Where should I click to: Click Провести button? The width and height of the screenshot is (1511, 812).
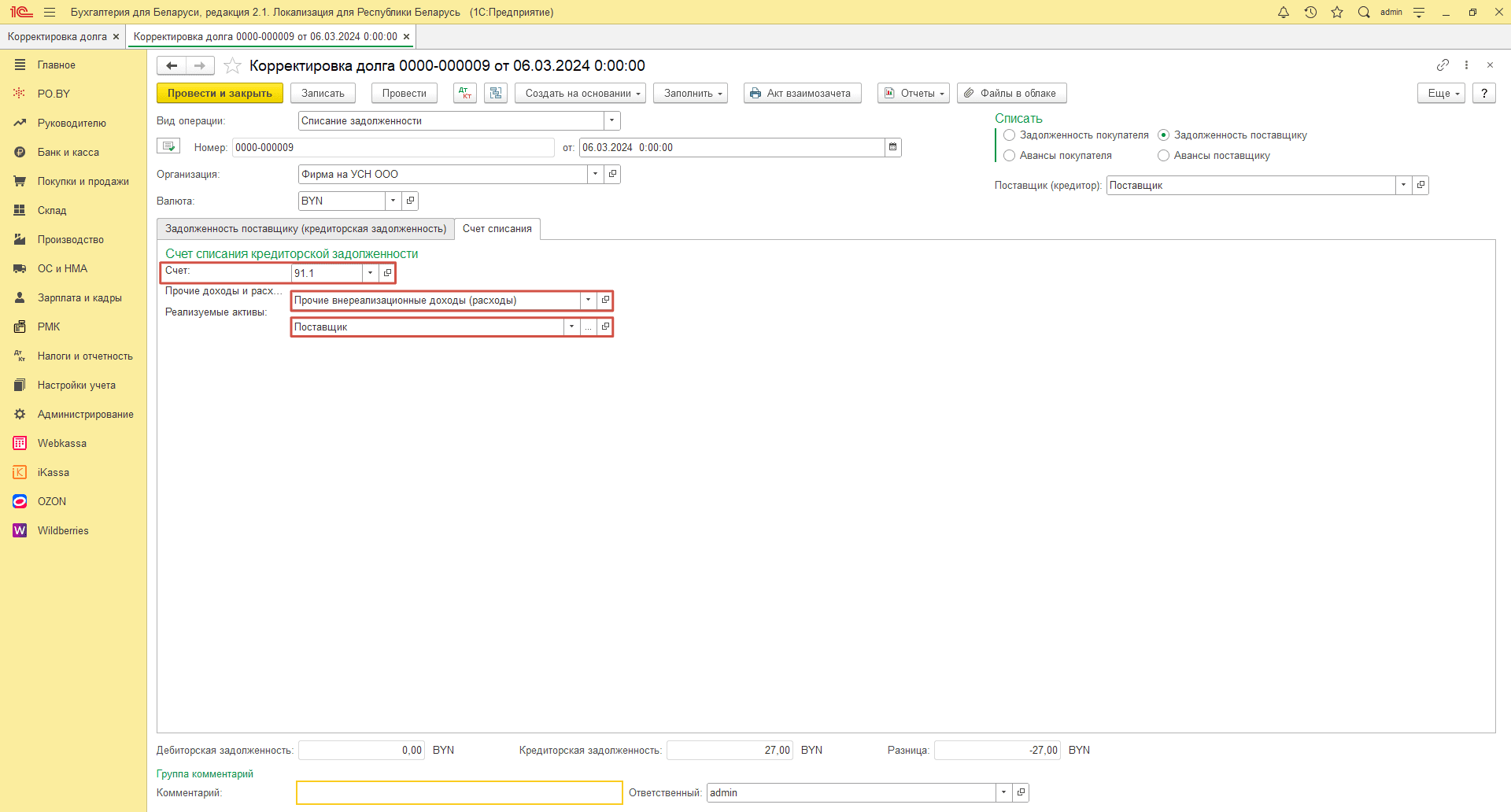coord(405,93)
